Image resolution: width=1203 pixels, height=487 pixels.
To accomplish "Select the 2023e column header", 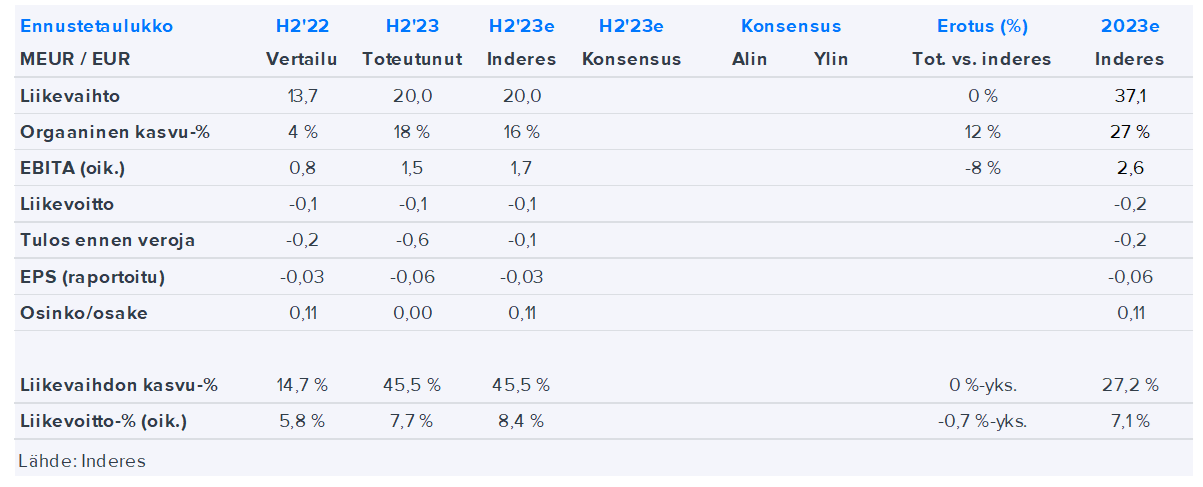I will click(x=1129, y=27).
